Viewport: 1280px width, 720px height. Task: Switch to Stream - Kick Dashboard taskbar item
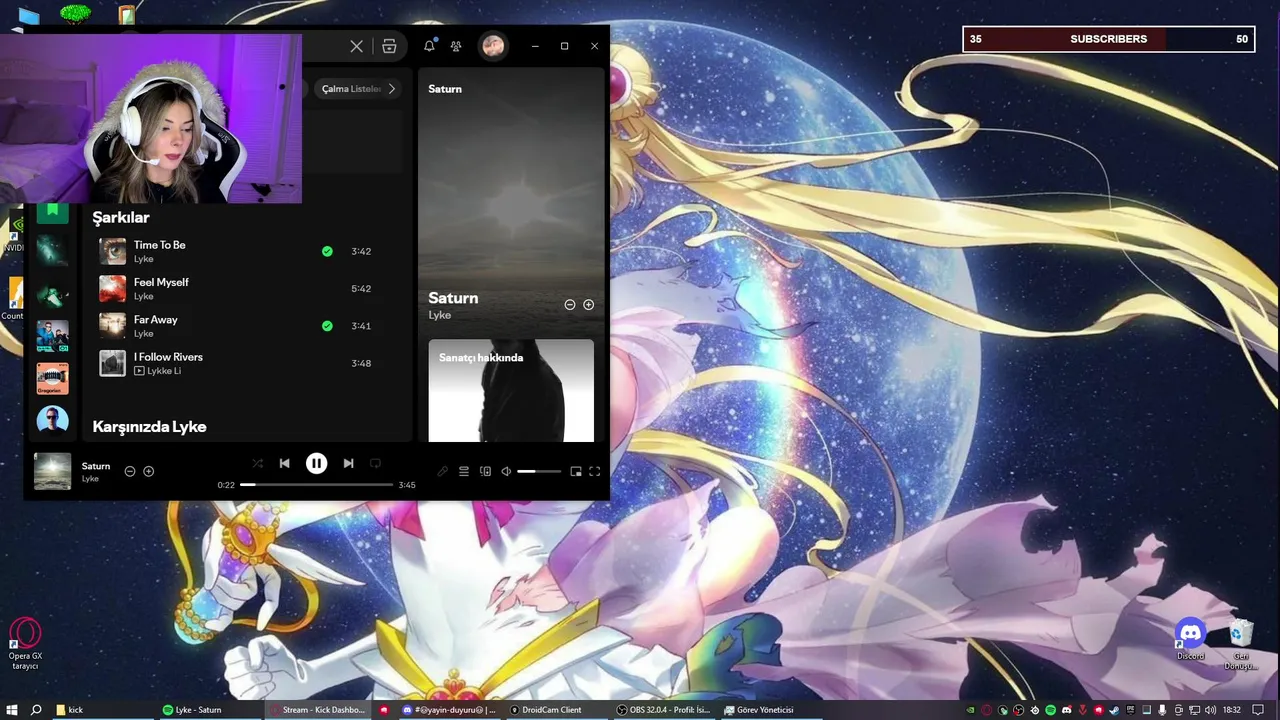click(x=318, y=710)
